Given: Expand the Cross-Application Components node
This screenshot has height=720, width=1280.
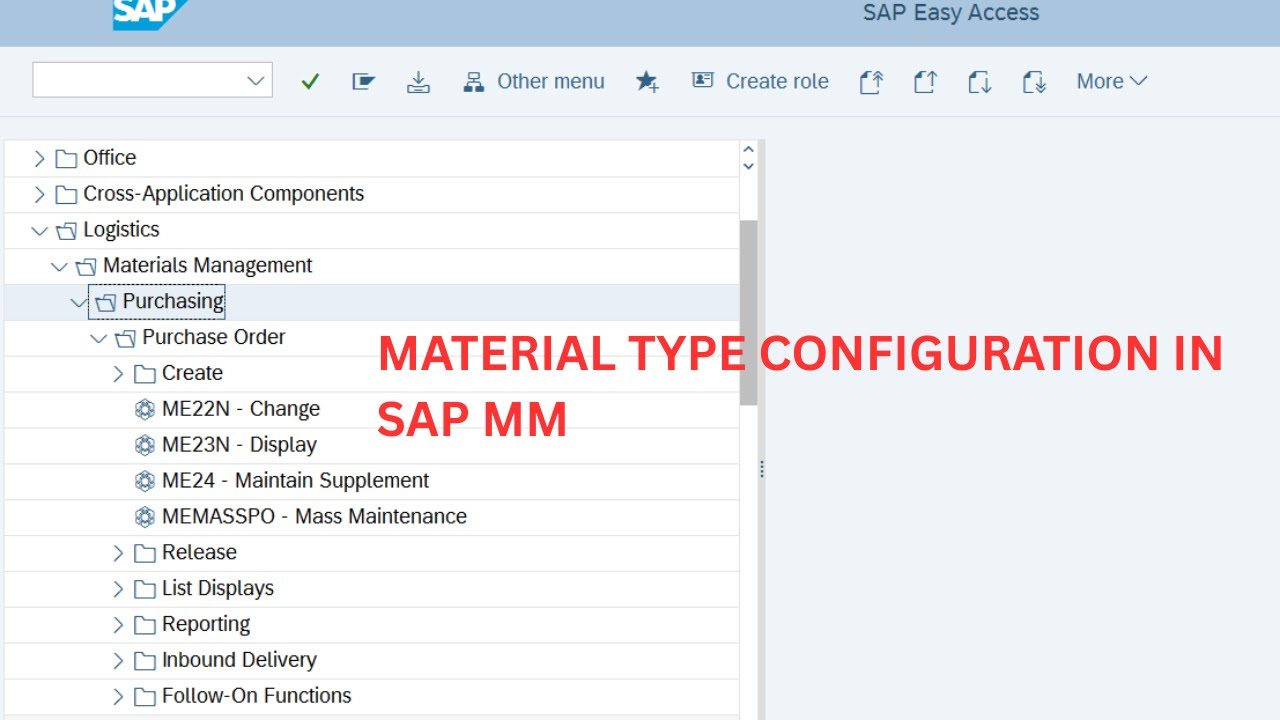Looking at the screenshot, I should [39, 194].
